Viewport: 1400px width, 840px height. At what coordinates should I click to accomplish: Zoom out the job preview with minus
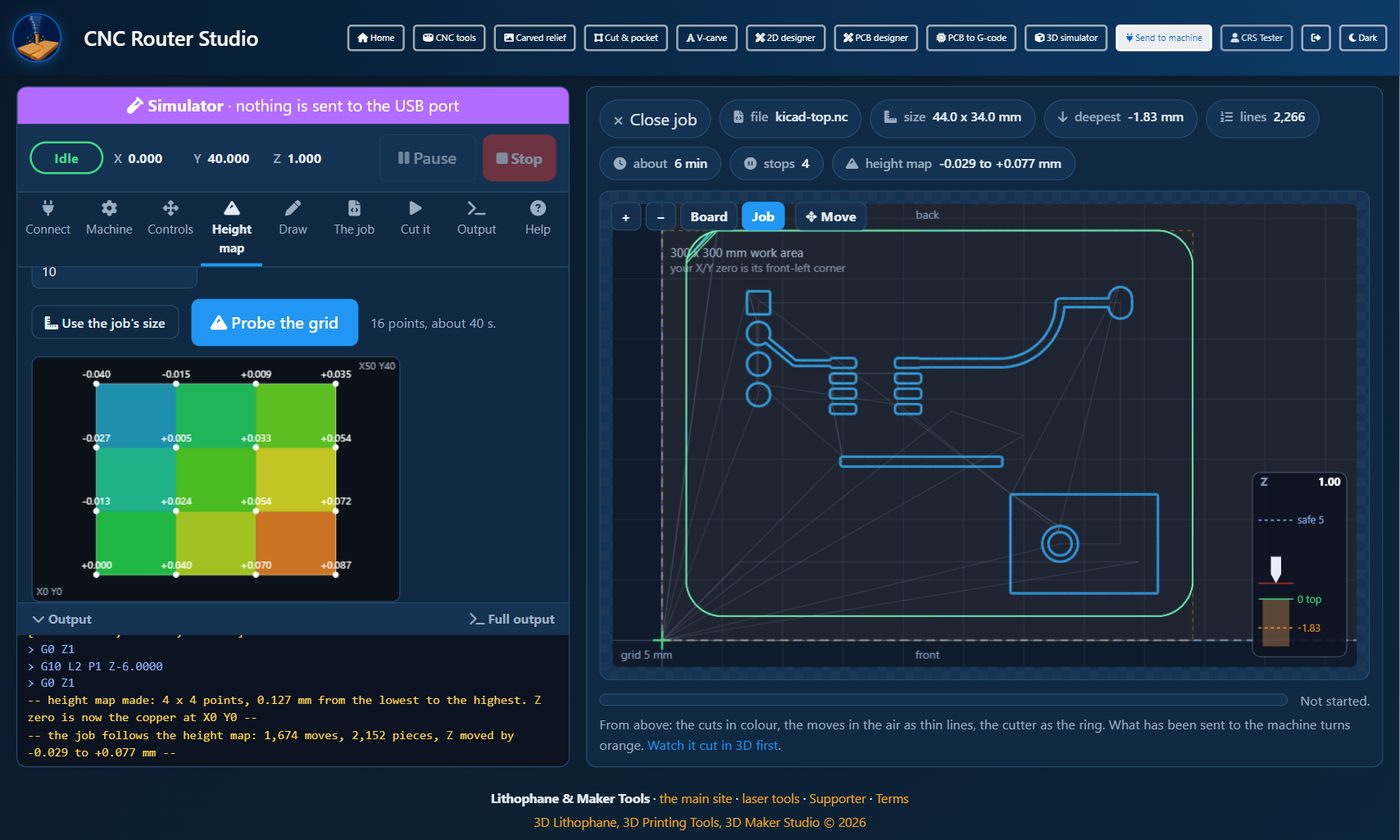click(x=661, y=217)
